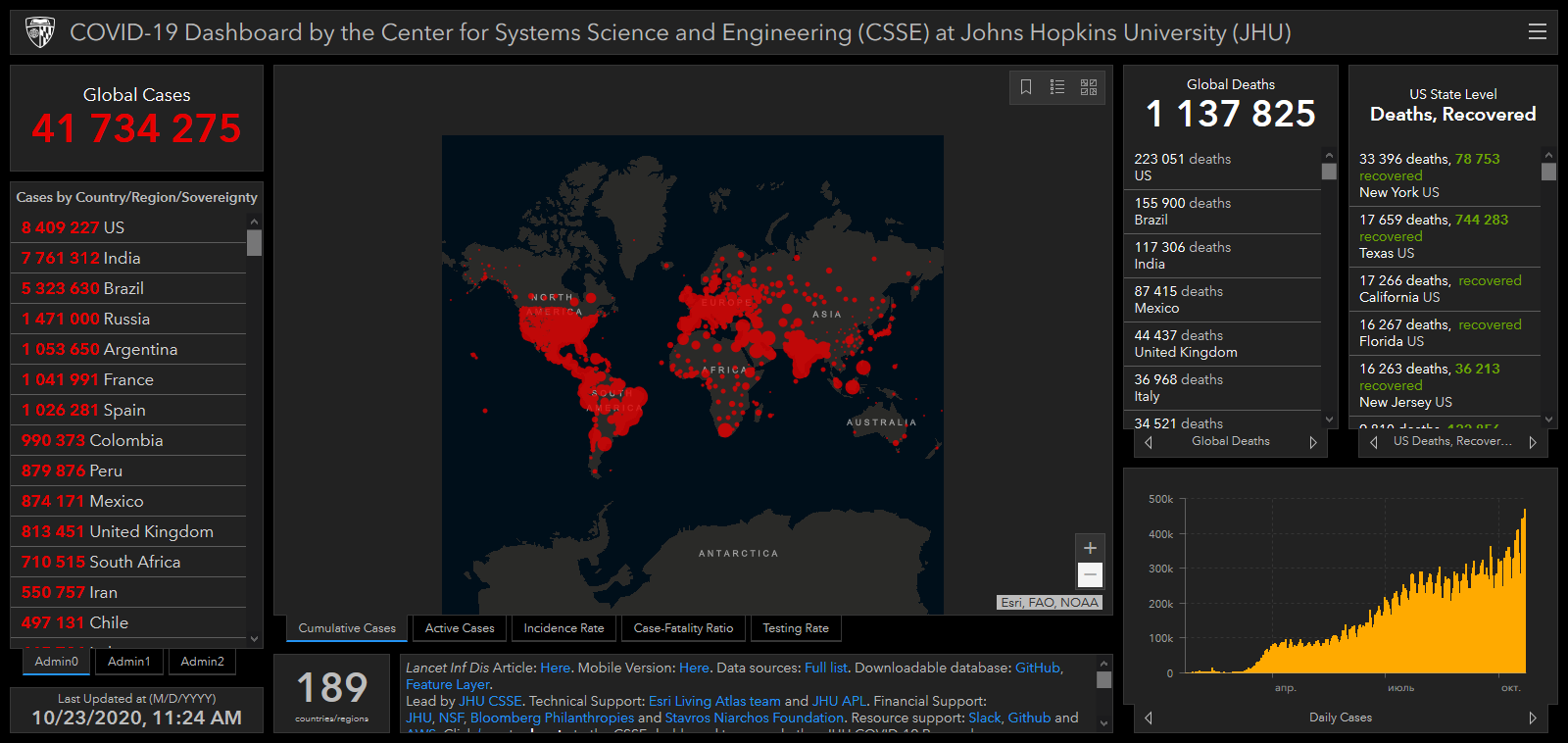Click up arrow of country list scrollbar
This screenshot has height=743, width=1568.
pyautogui.click(x=255, y=222)
